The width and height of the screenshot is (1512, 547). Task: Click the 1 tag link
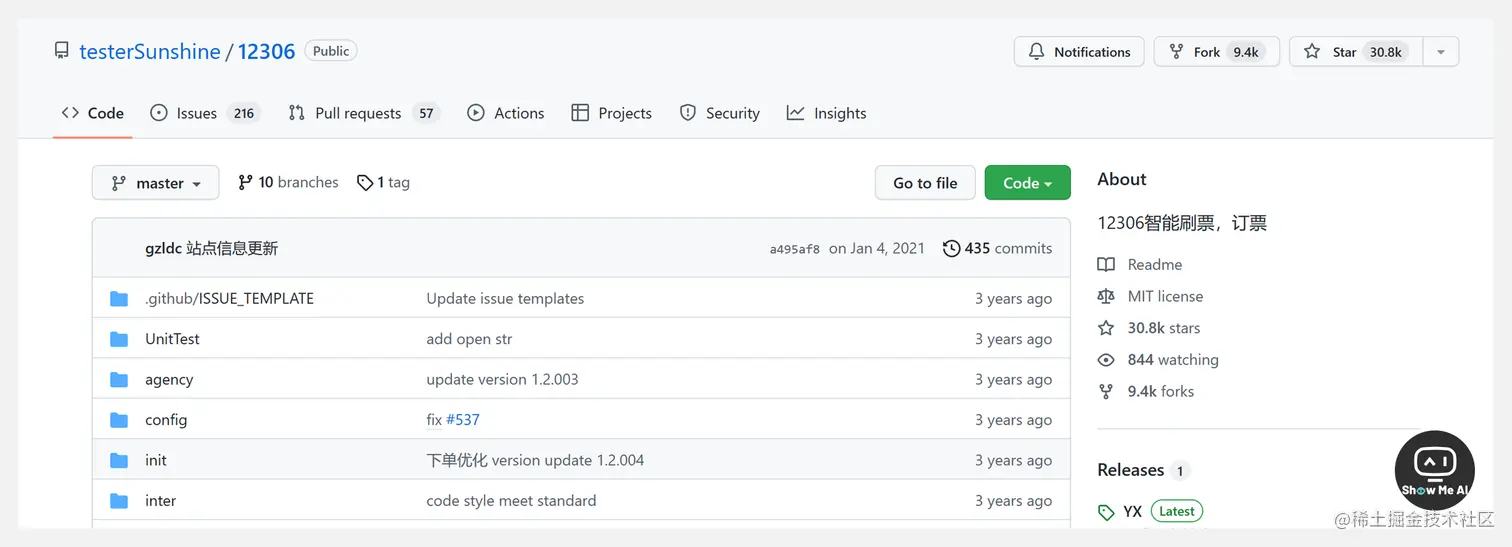(x=384, y=182)
